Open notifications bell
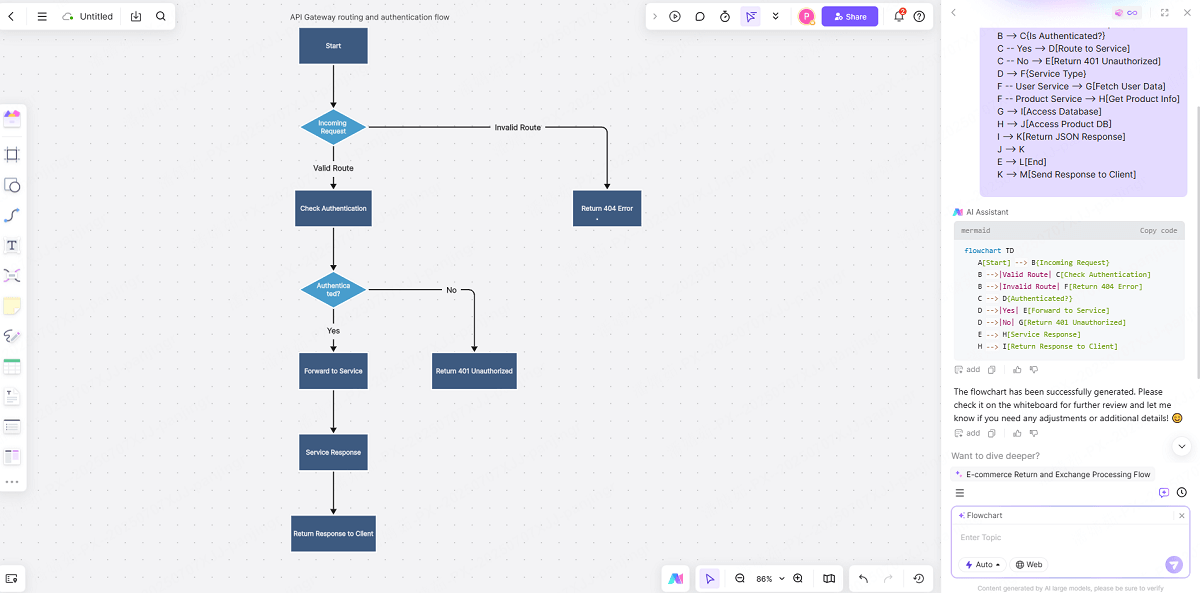This screenshot has height=593, width=1200. click(x=898, y=16)
